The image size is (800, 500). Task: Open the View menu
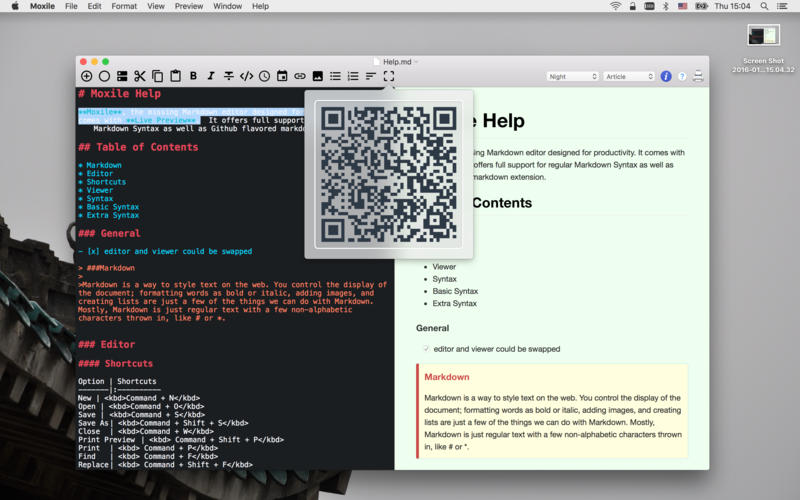[156, 6]
